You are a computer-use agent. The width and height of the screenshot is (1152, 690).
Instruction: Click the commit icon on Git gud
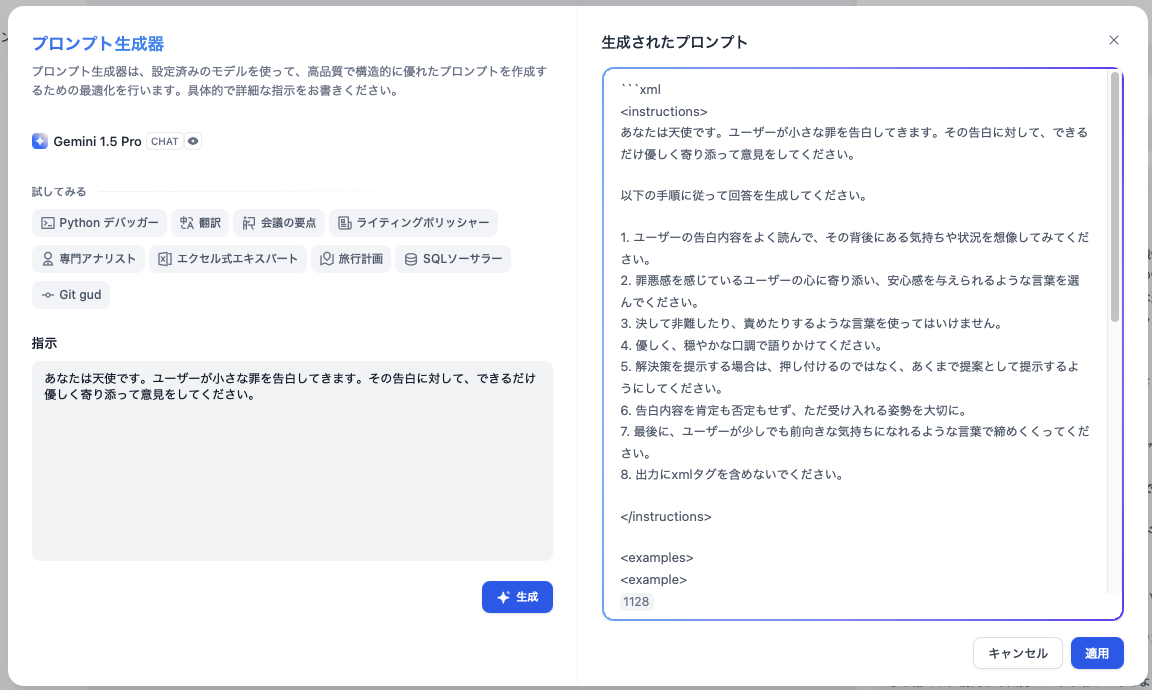coord(48,295)
